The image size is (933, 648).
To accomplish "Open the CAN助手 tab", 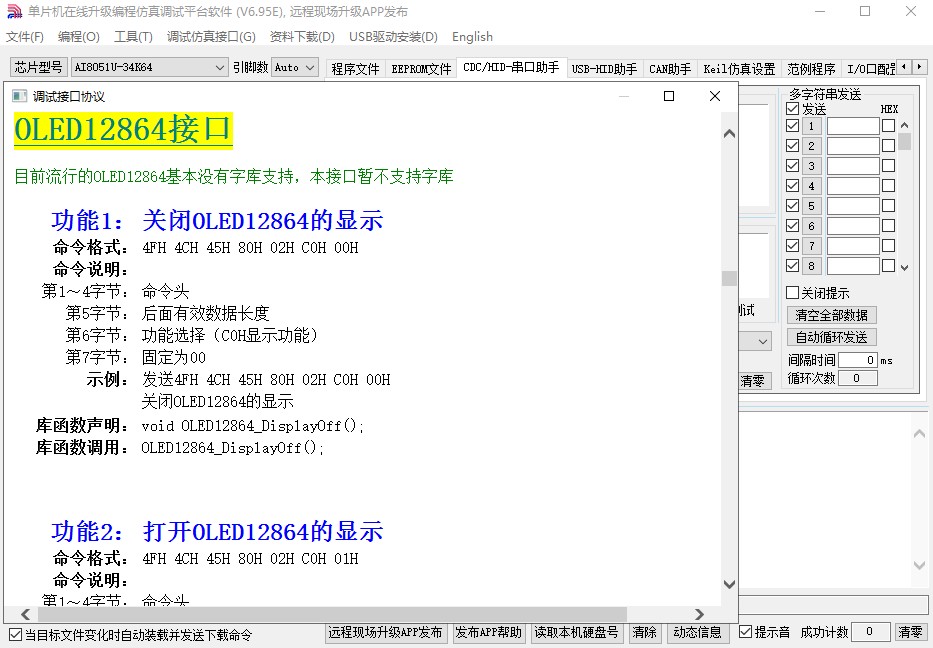I will tap(670, 69).
